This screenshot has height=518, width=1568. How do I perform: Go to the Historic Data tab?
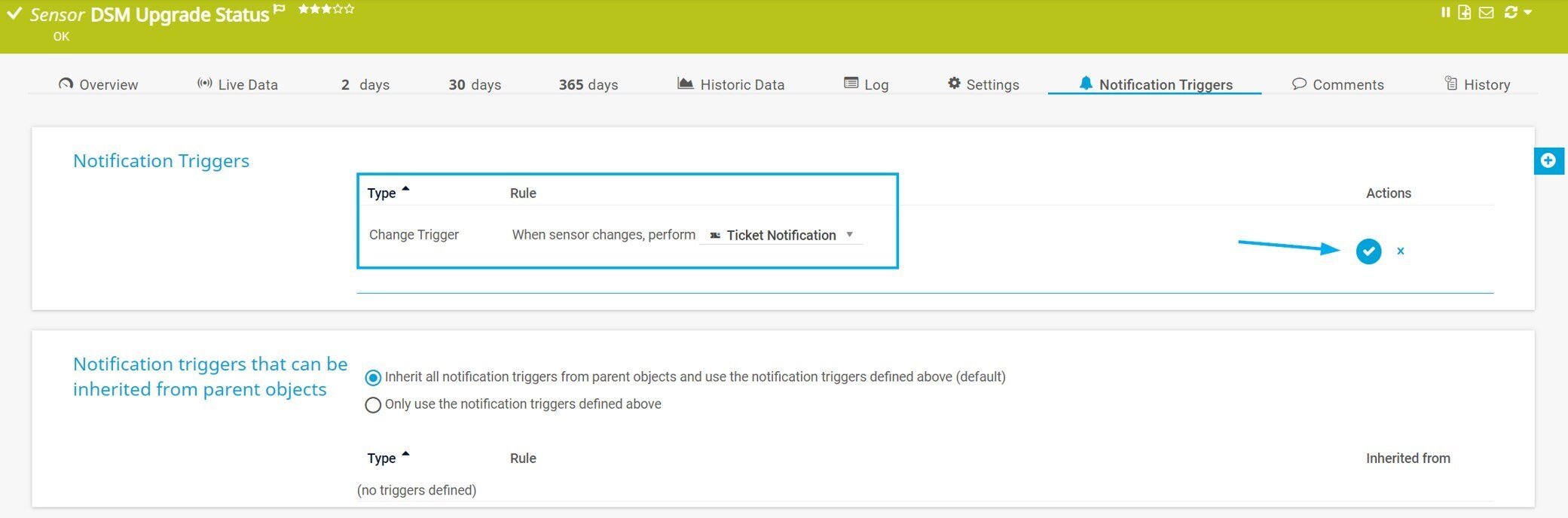coord(731,84)
